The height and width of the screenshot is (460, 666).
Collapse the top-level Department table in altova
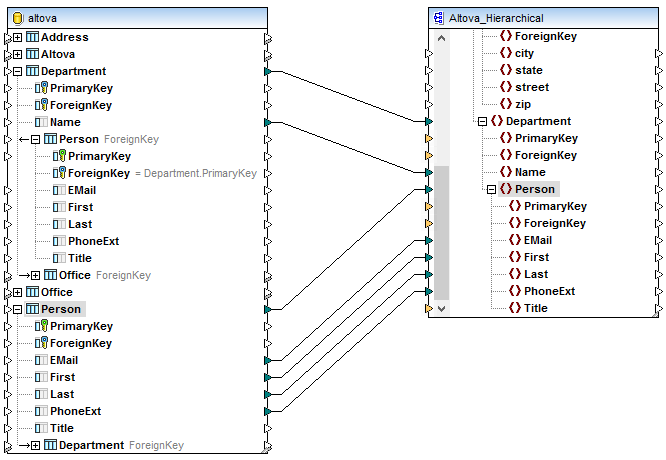click(x=18, y=71)
